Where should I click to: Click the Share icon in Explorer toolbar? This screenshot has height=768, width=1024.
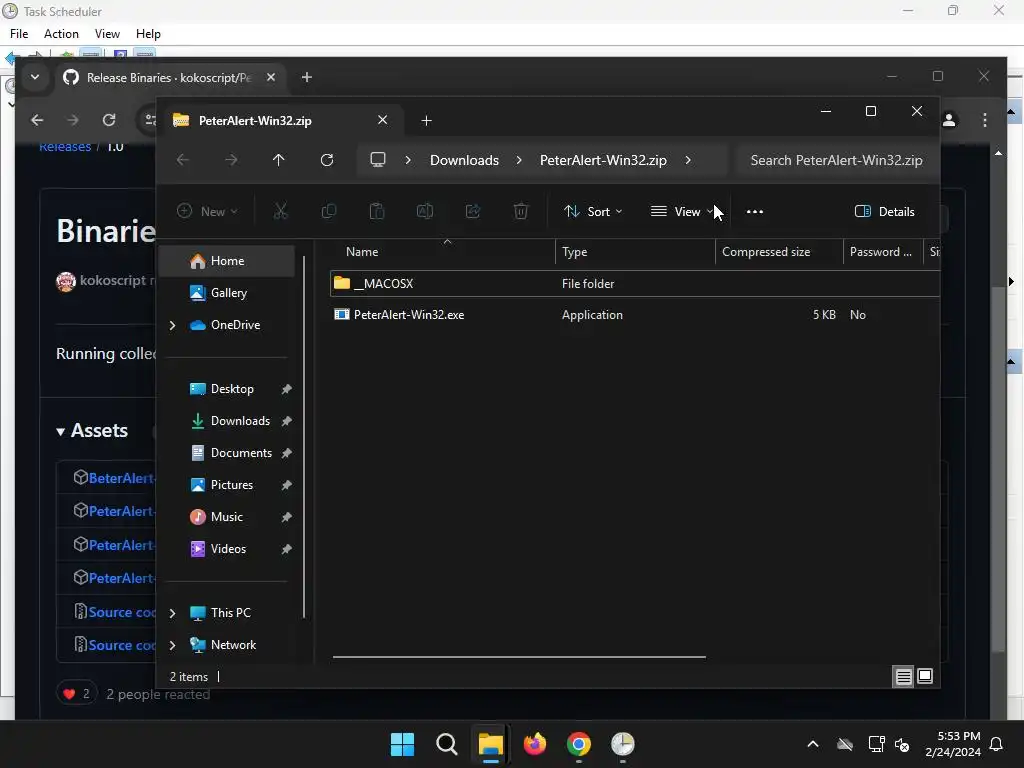(x=473, y=211)
